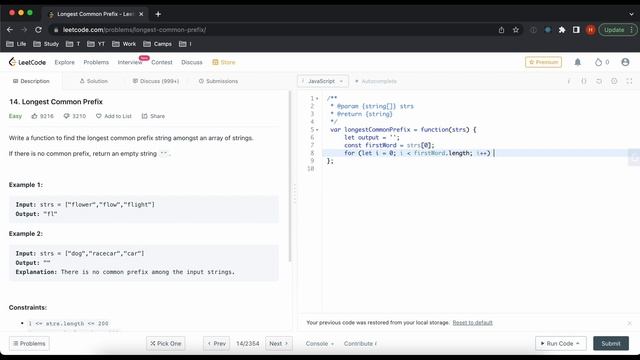640x360 pixels.
Task: Click the browser share icon
Action: 501,30
